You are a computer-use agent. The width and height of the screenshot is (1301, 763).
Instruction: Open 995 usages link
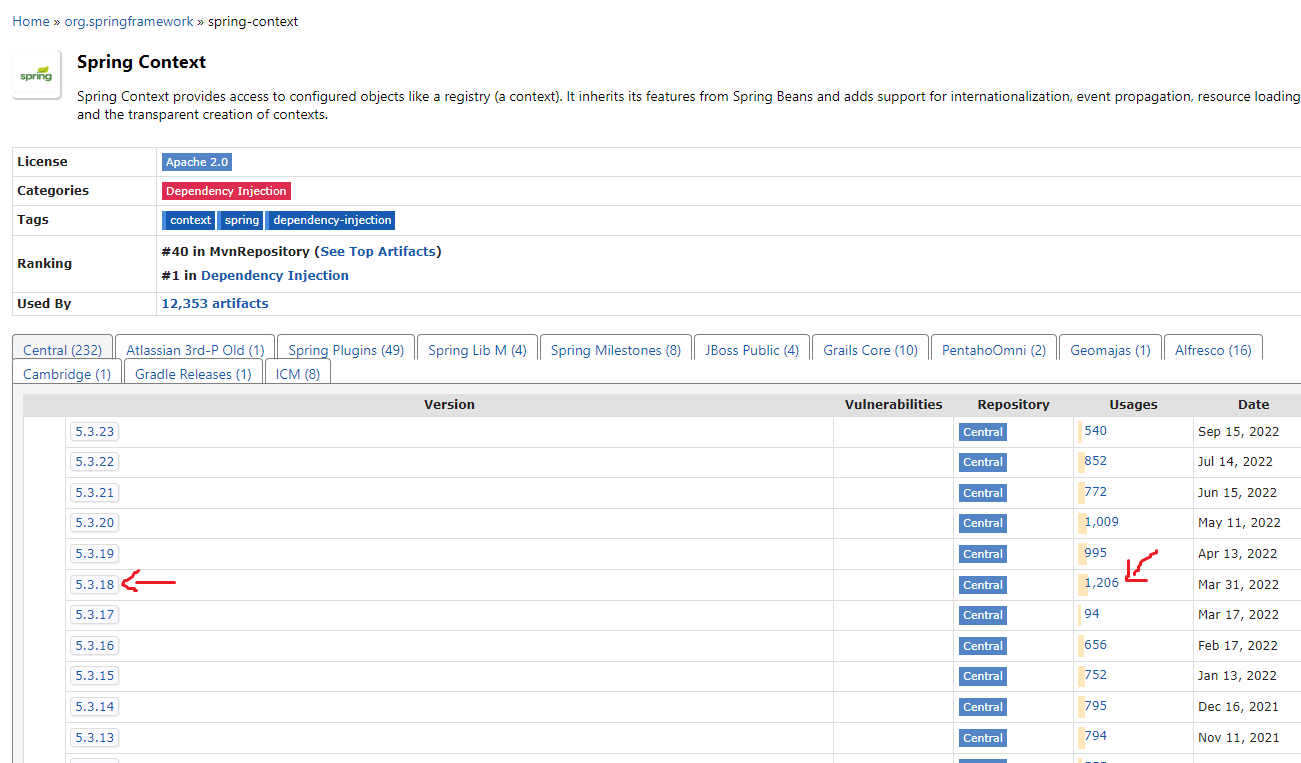[x=1095, y=553]
